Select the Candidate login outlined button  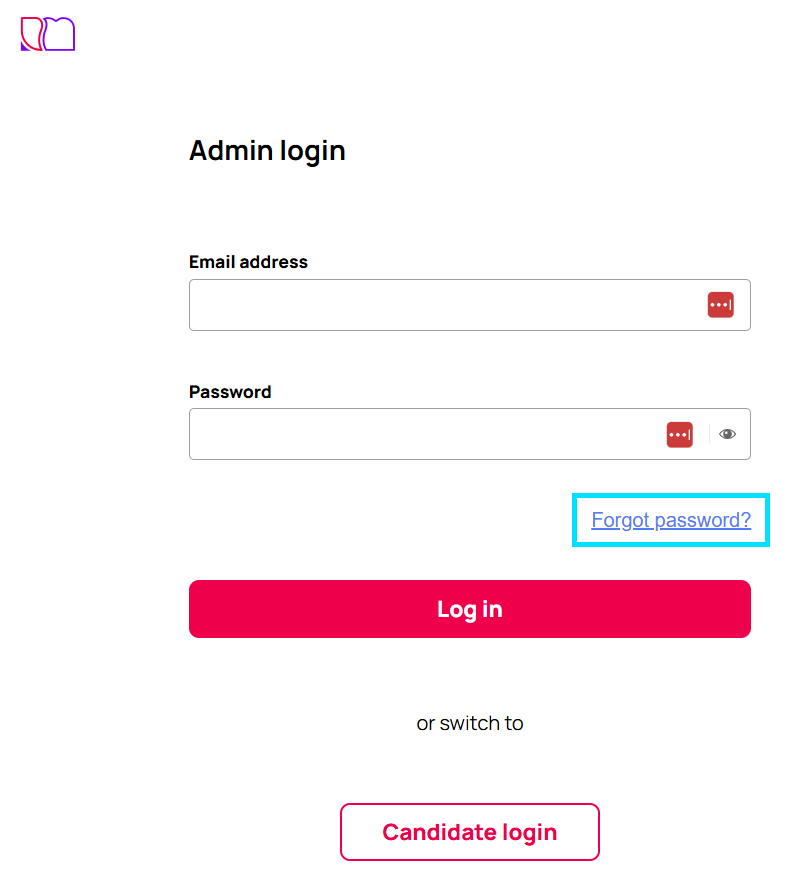point(469,831)
